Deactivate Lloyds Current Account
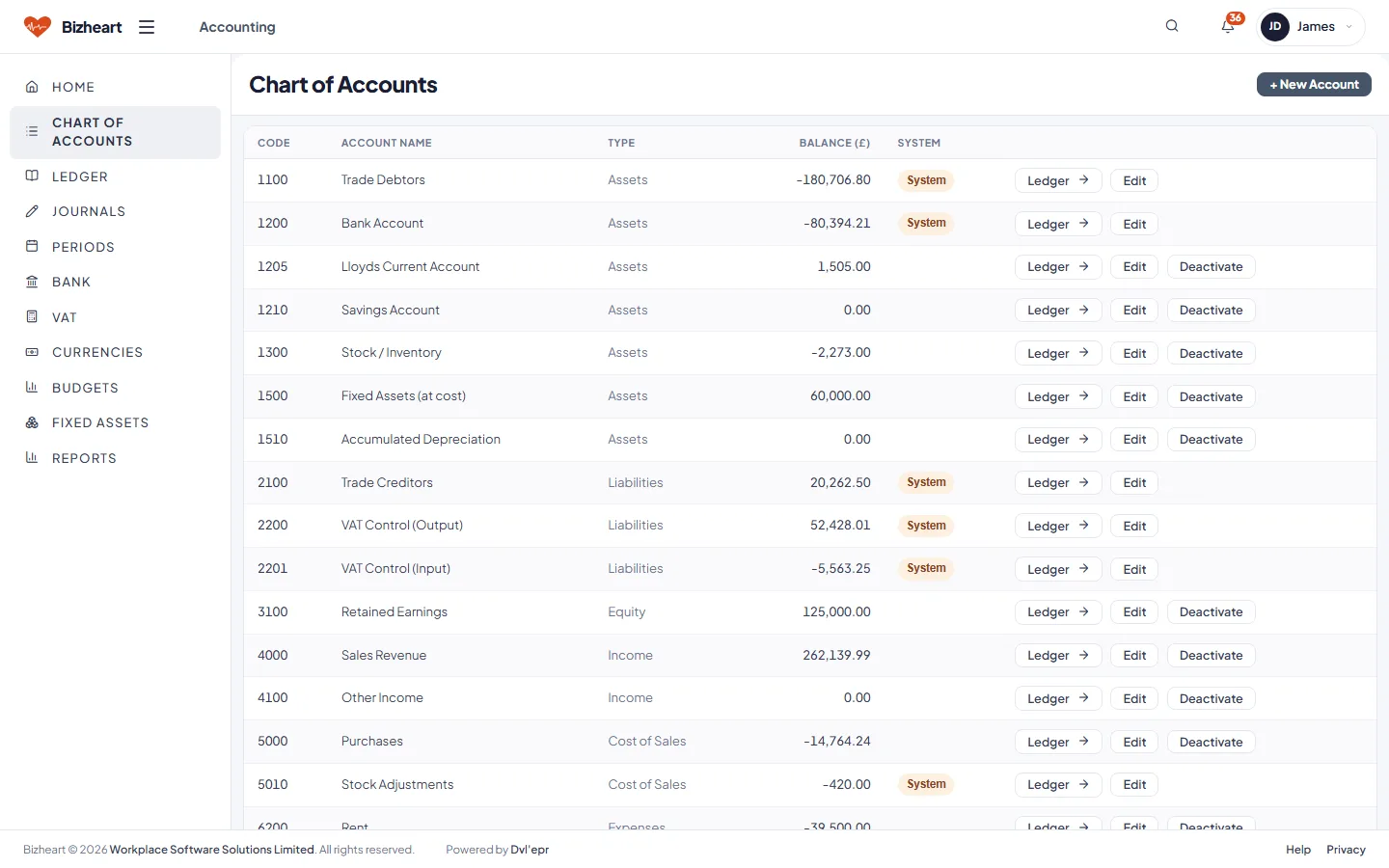This screenshot has height=868, width=1389. 1211,267
